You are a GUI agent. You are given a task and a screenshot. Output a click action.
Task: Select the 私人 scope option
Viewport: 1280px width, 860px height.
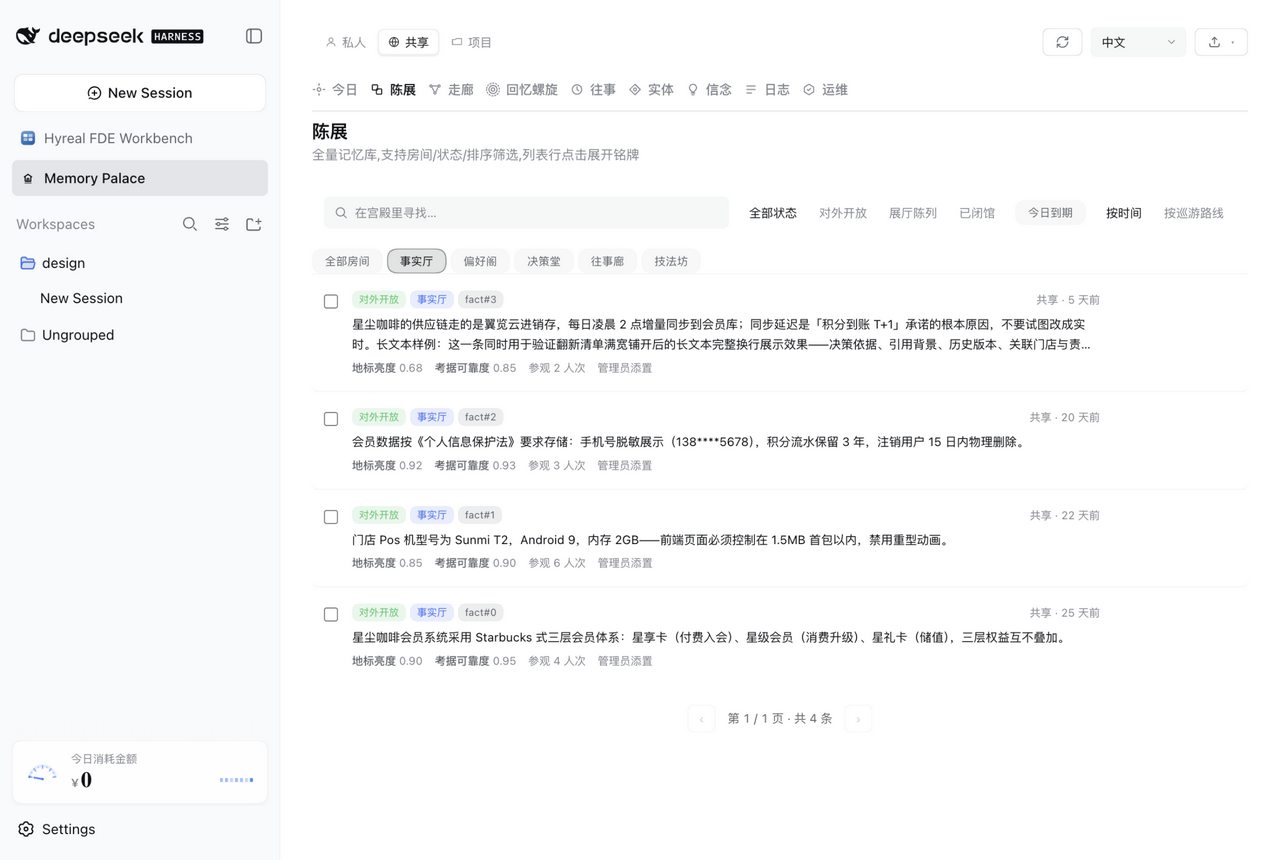pos(346,42)
